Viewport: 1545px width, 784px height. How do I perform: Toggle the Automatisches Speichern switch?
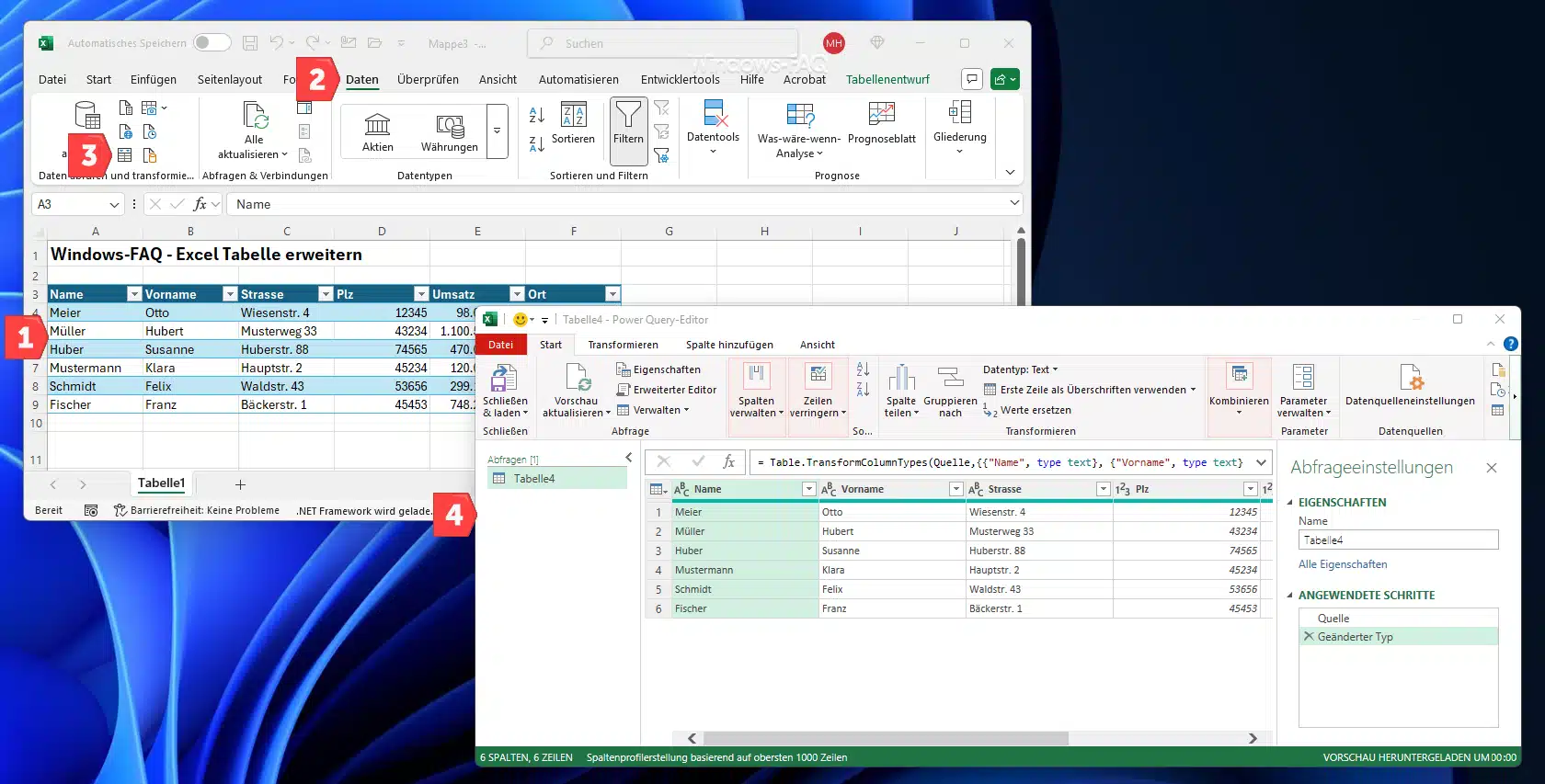pos(212,43)
